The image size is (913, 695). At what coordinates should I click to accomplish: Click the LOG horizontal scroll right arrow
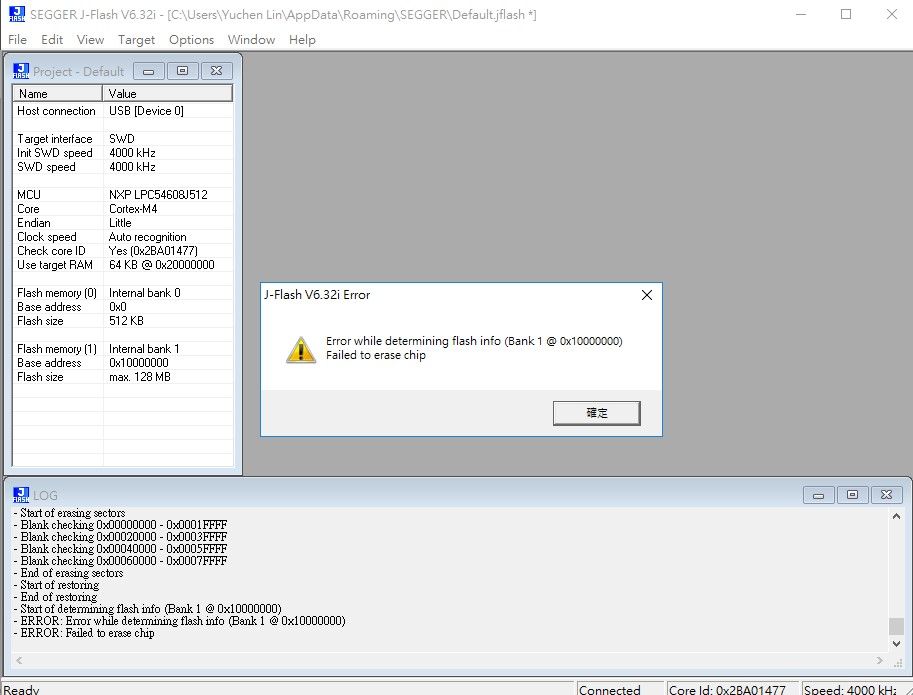tap(879, 660)
